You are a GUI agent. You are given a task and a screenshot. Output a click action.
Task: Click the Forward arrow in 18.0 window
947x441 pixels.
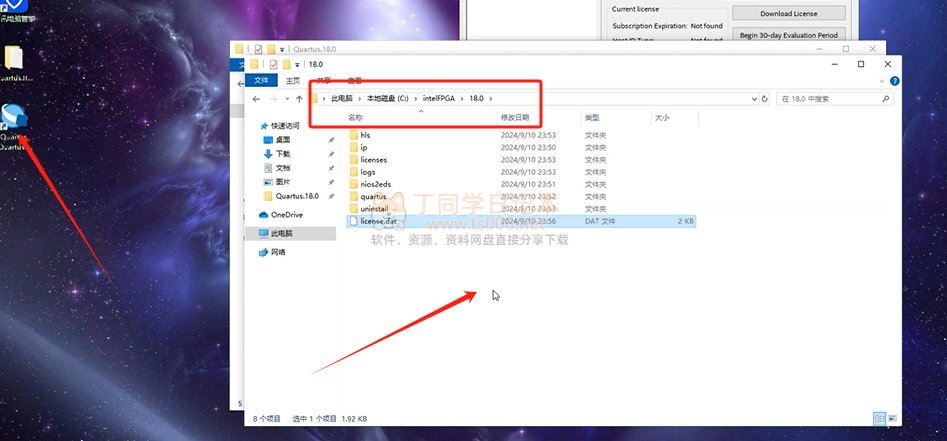[x=272, y=99]
